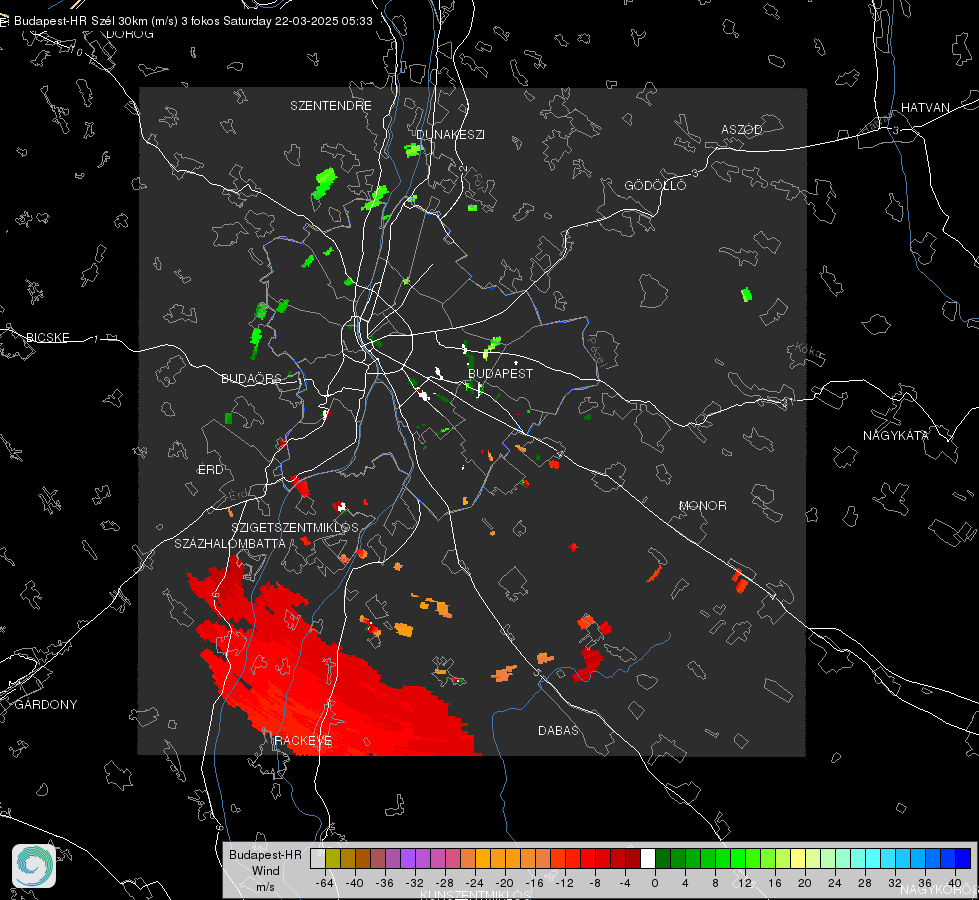
Task: Click the 32 legend value
Action: 895,883
